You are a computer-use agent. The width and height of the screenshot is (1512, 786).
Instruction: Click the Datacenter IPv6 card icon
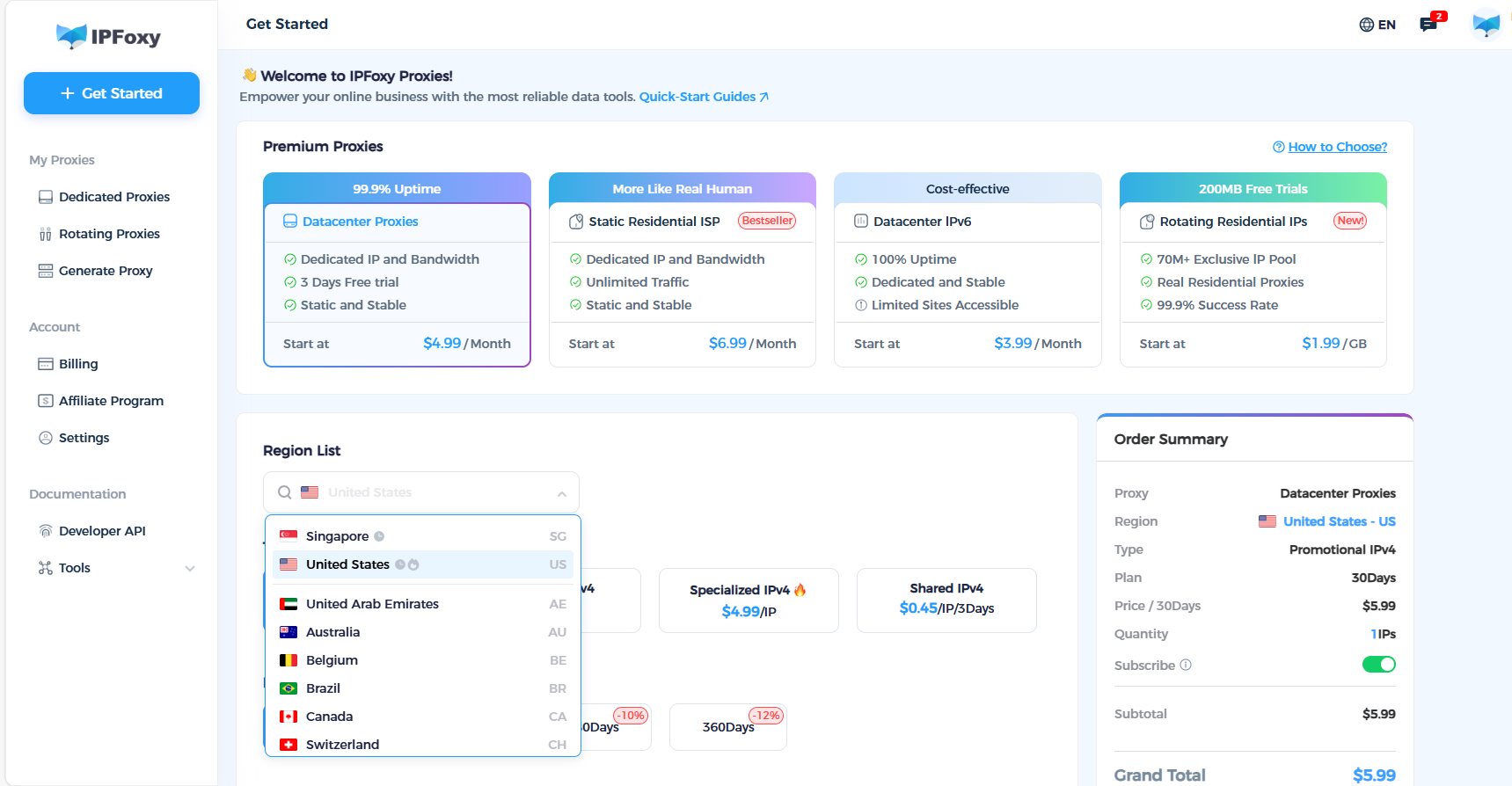click(861, 222)
